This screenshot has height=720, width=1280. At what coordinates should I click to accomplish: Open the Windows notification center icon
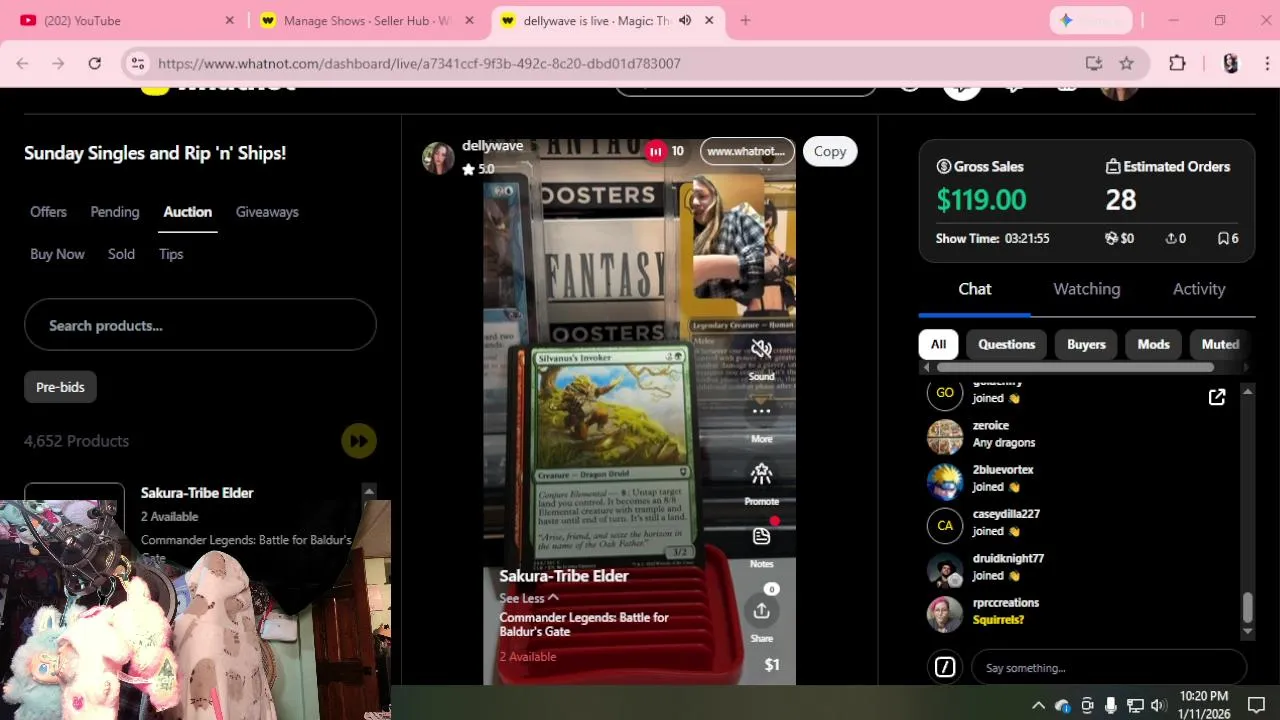pos(1256,705)
